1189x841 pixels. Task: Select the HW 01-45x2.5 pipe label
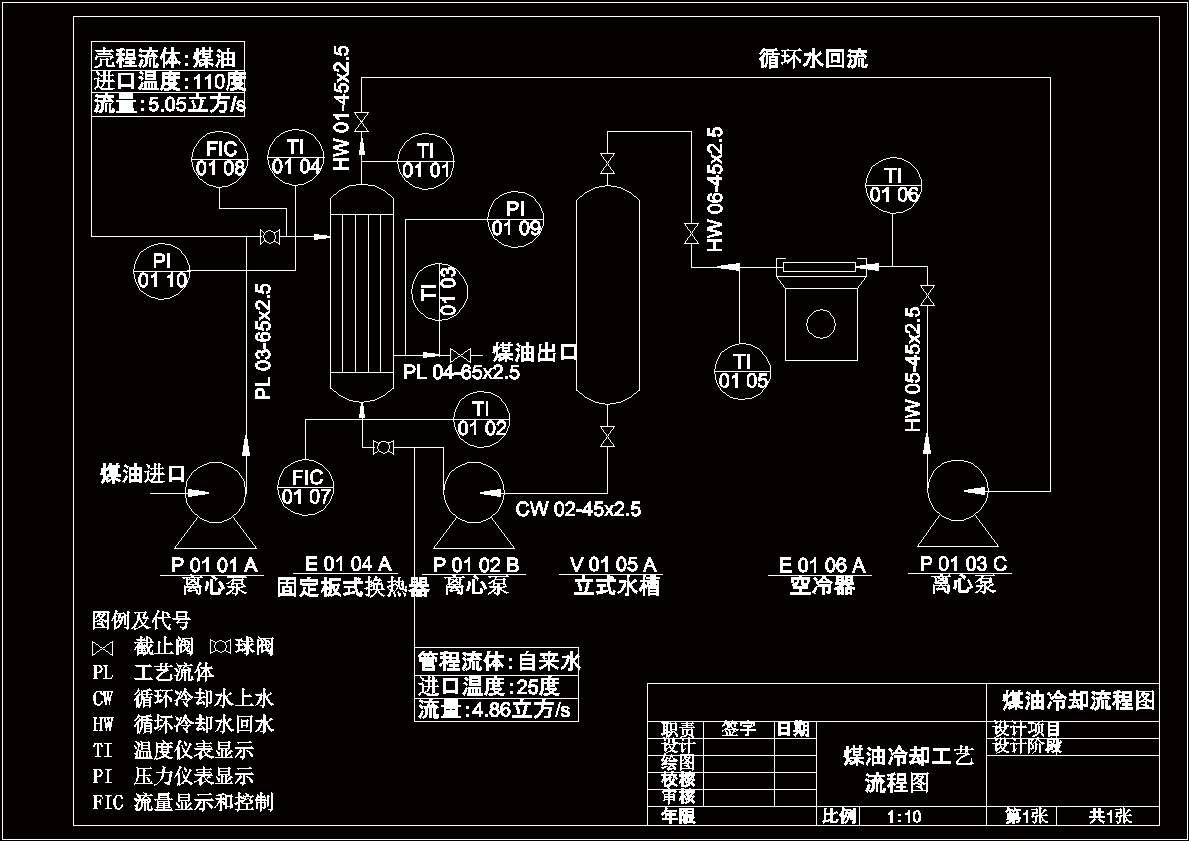[x=340, y=108]
